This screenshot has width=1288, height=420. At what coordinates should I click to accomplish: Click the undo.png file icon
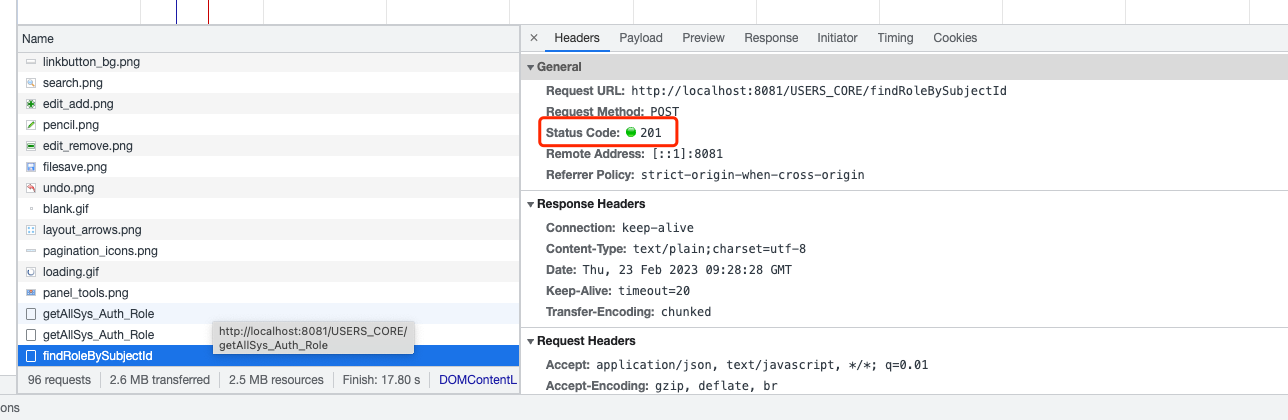tap(31, 188)
